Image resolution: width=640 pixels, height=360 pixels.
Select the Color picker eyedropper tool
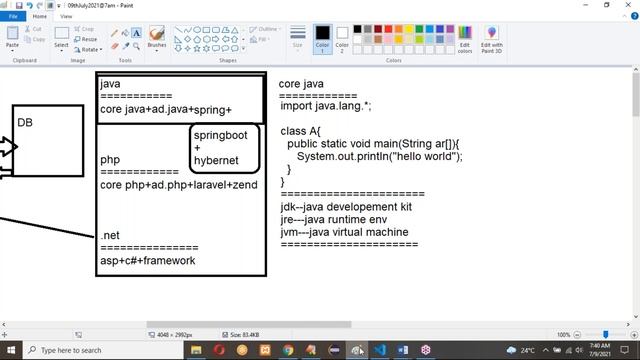click(125, 47)
